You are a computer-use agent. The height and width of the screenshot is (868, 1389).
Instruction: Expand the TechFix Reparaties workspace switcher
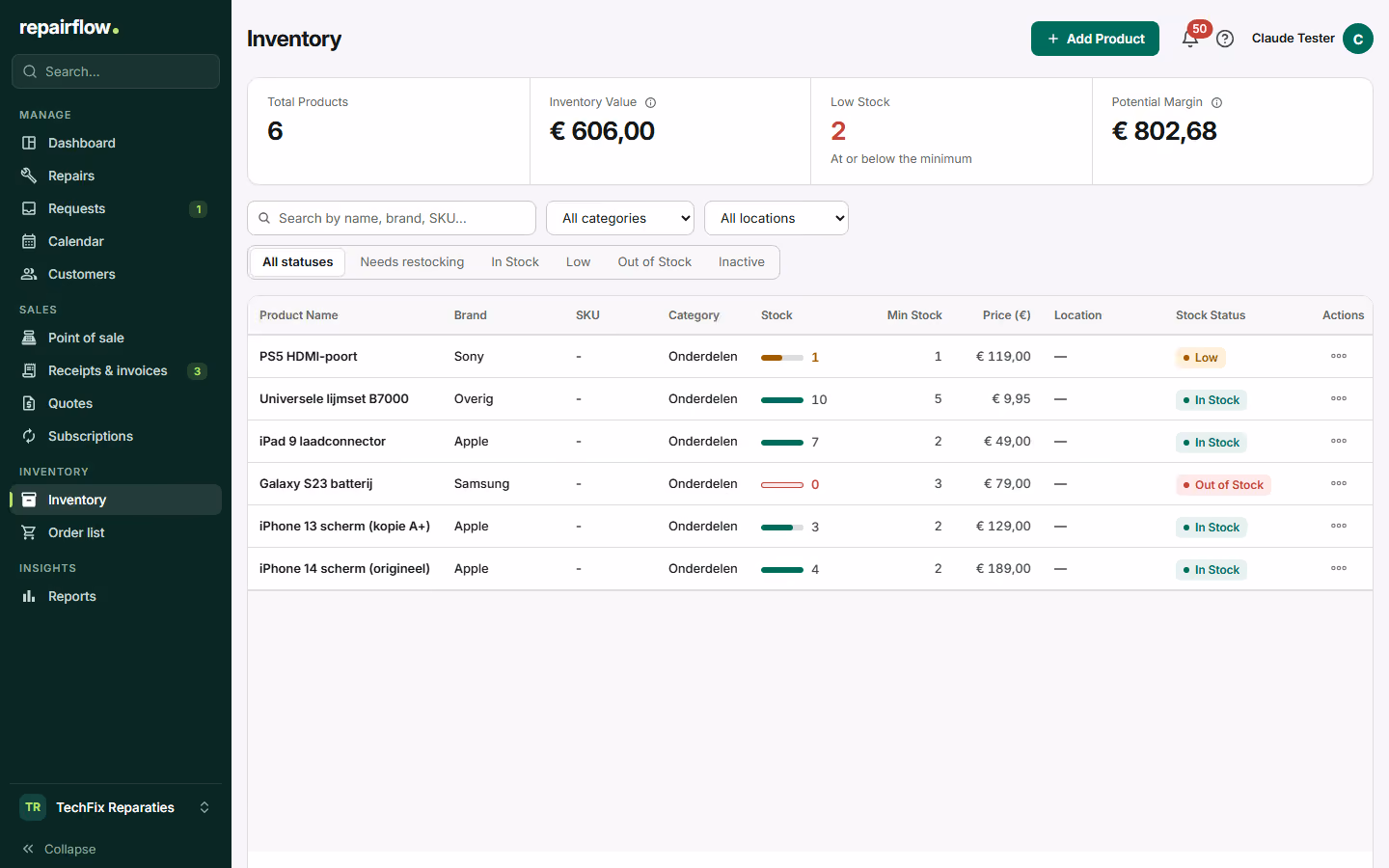click(116, 807)
